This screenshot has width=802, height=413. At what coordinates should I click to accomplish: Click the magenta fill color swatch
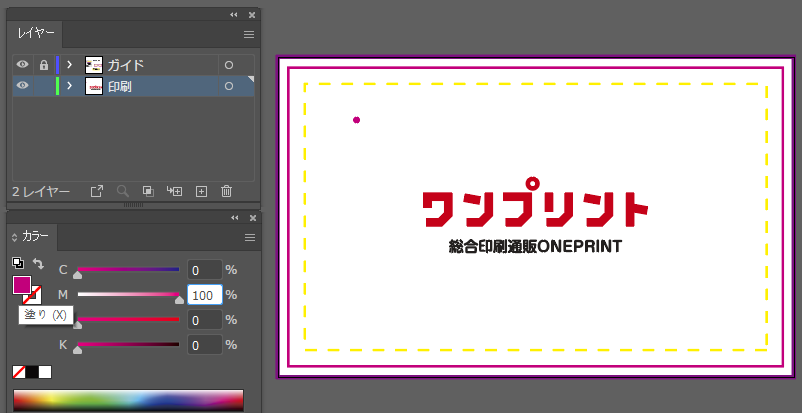(21, 285)
